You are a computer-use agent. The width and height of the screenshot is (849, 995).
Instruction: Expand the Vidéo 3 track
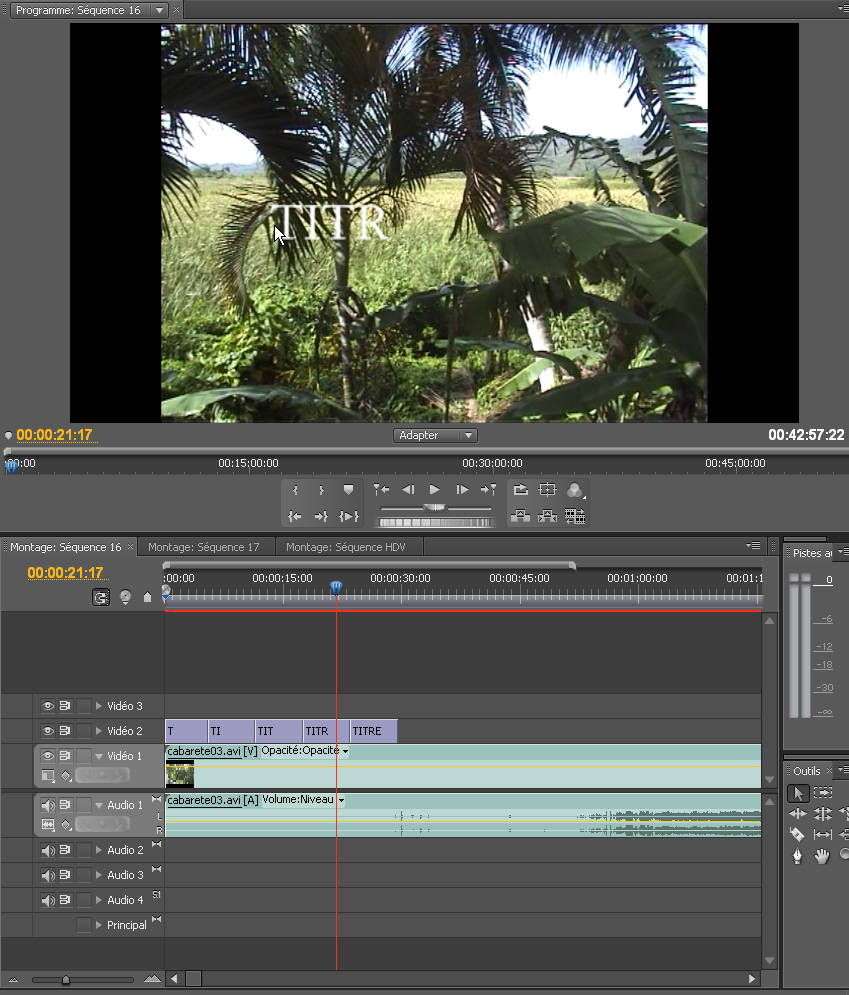click(x=98, y=706)
